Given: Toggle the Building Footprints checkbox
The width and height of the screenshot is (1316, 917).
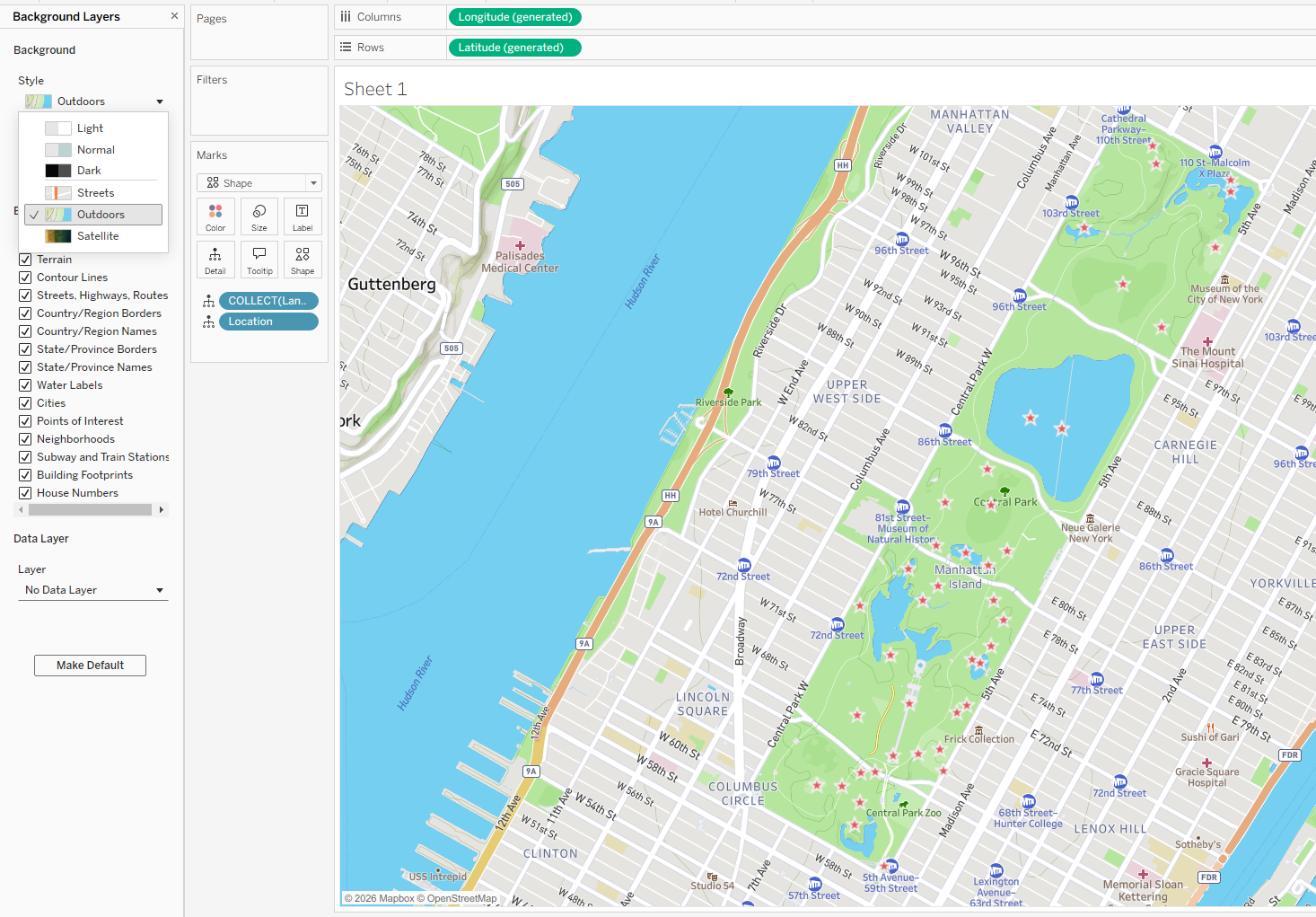Looking at the screenshot, I should click(x=25, y=475).
